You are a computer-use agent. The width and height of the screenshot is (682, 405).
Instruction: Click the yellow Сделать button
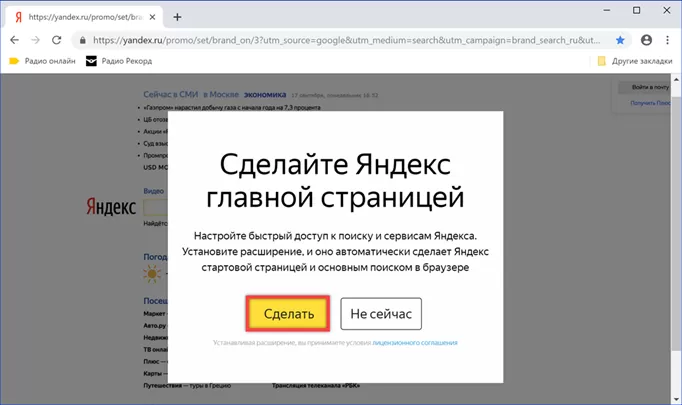(x=288, y=314)
